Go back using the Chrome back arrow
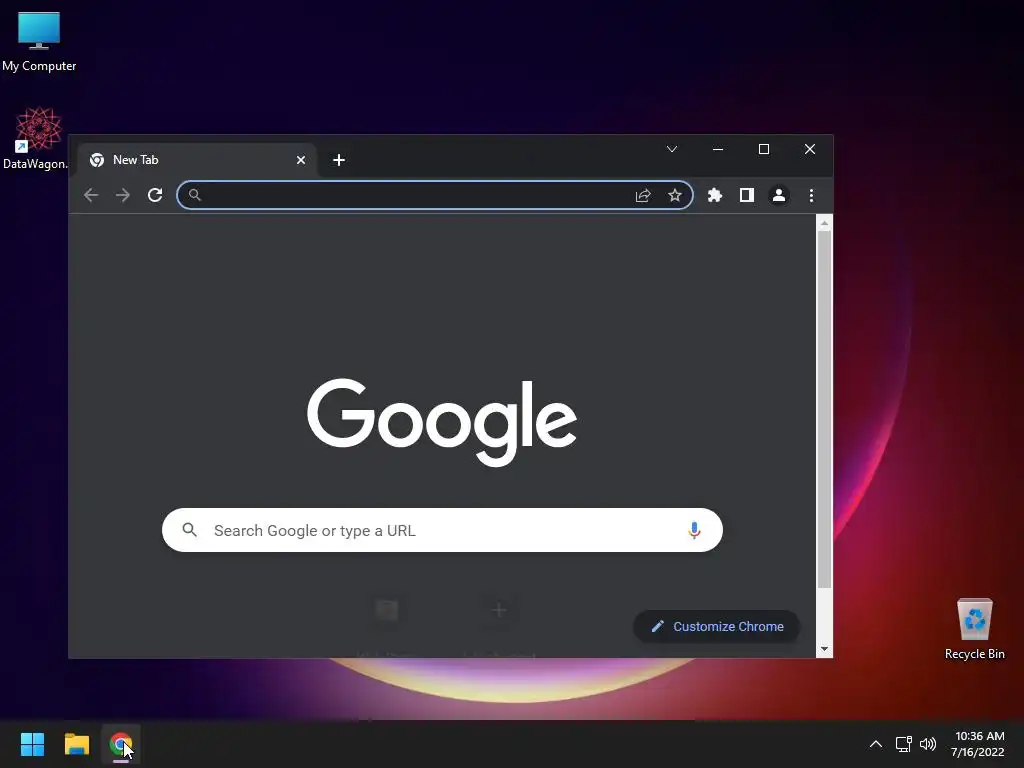Image resolution: width=1024 pixels, height=768 pixels. pos(91,195)
